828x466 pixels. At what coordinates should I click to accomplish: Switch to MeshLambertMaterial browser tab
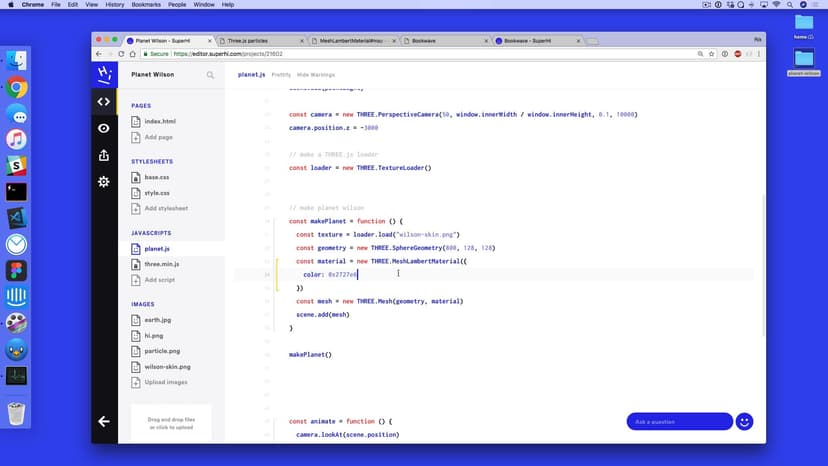pyautogui.click(x=350, y=41)
